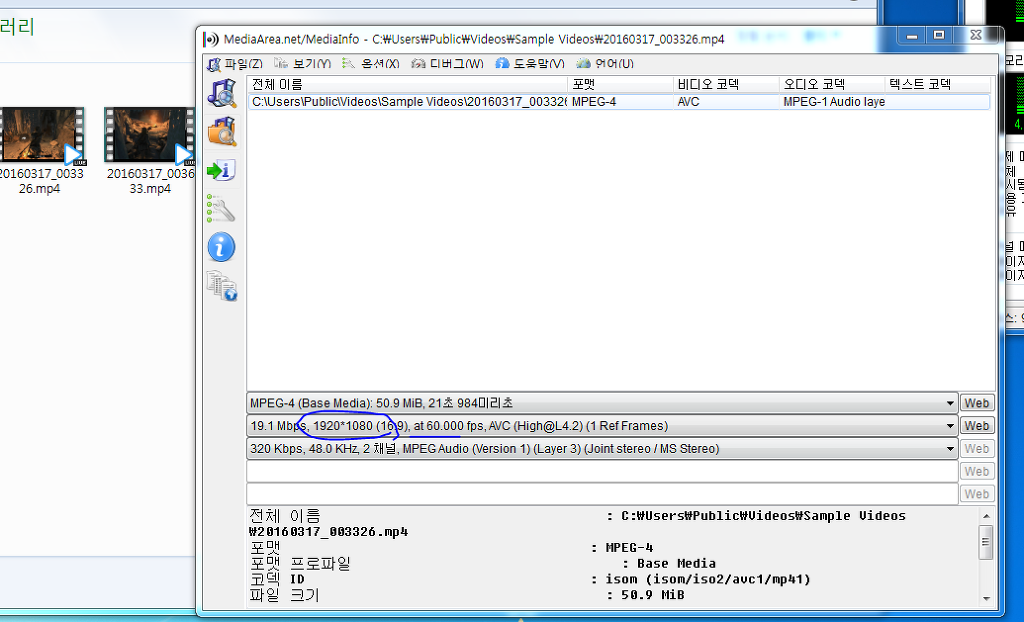This screenshot has height=622, width=1024.
Task: Open preferences wrench icon in sidebar
Action: 221,208
